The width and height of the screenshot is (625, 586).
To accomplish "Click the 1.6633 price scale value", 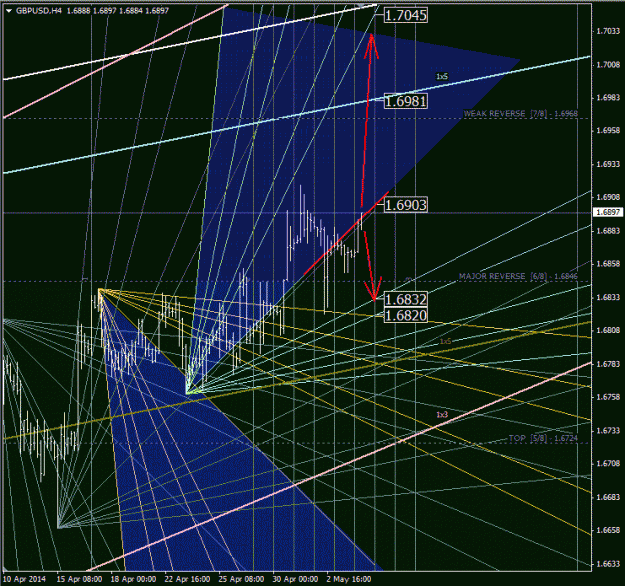I will pyautogui.click(x=608, y=564).
